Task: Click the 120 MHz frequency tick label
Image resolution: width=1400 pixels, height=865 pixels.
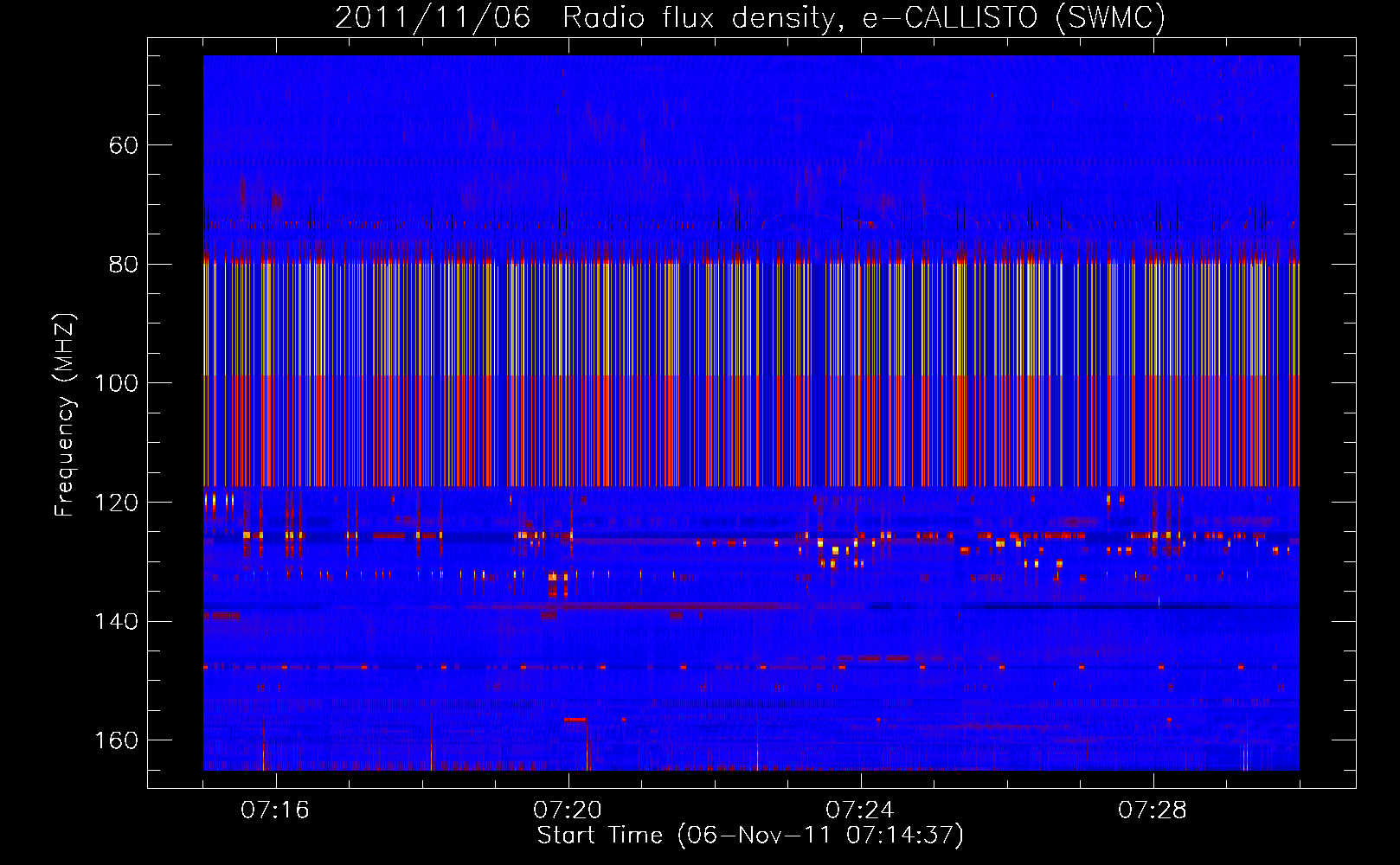Action: point(117,503)
